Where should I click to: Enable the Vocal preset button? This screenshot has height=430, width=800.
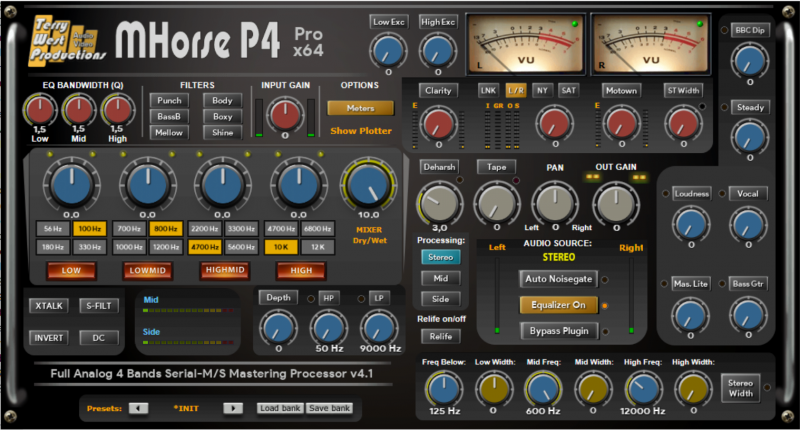[747, 193]
